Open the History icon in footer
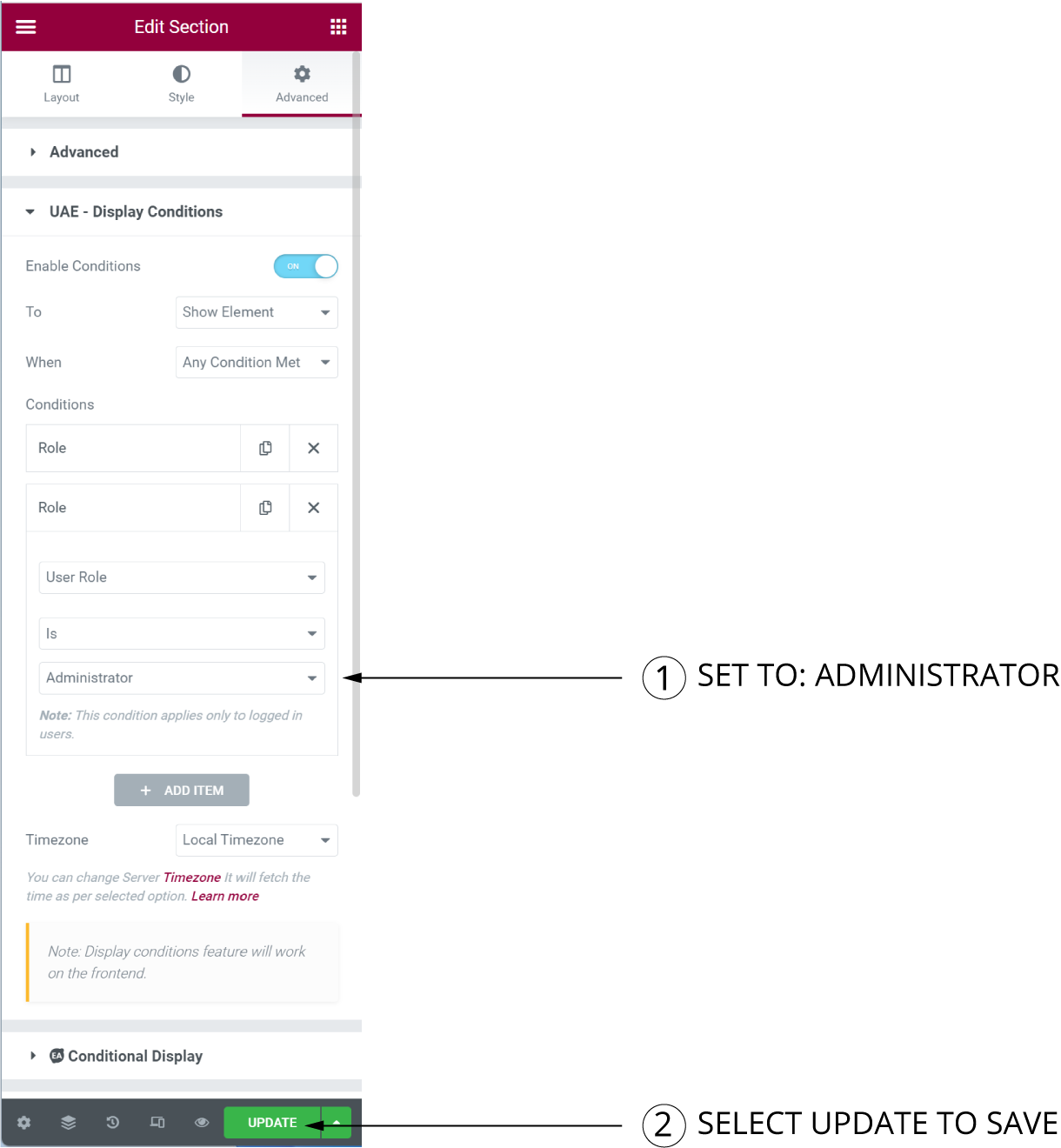The image size is (1061, 1148). 113,1123
